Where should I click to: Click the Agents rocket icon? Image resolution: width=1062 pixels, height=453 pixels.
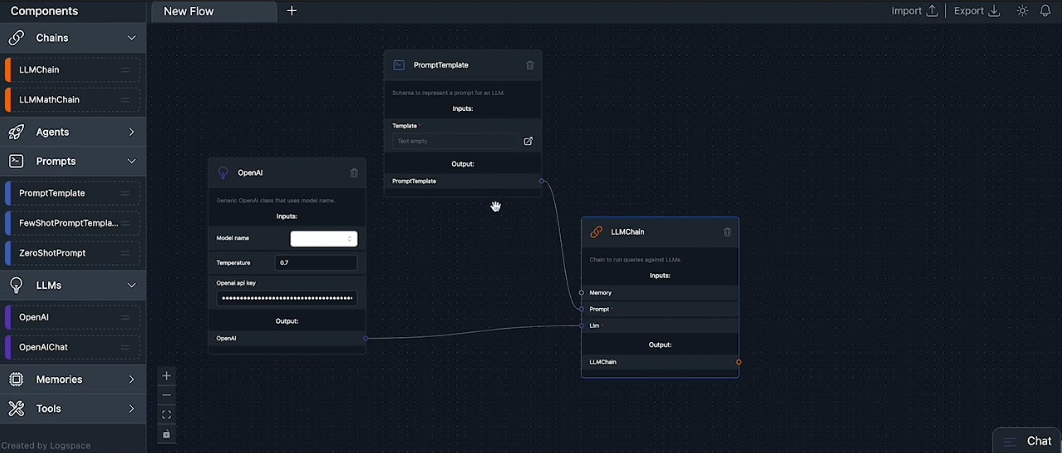point(16,132)
